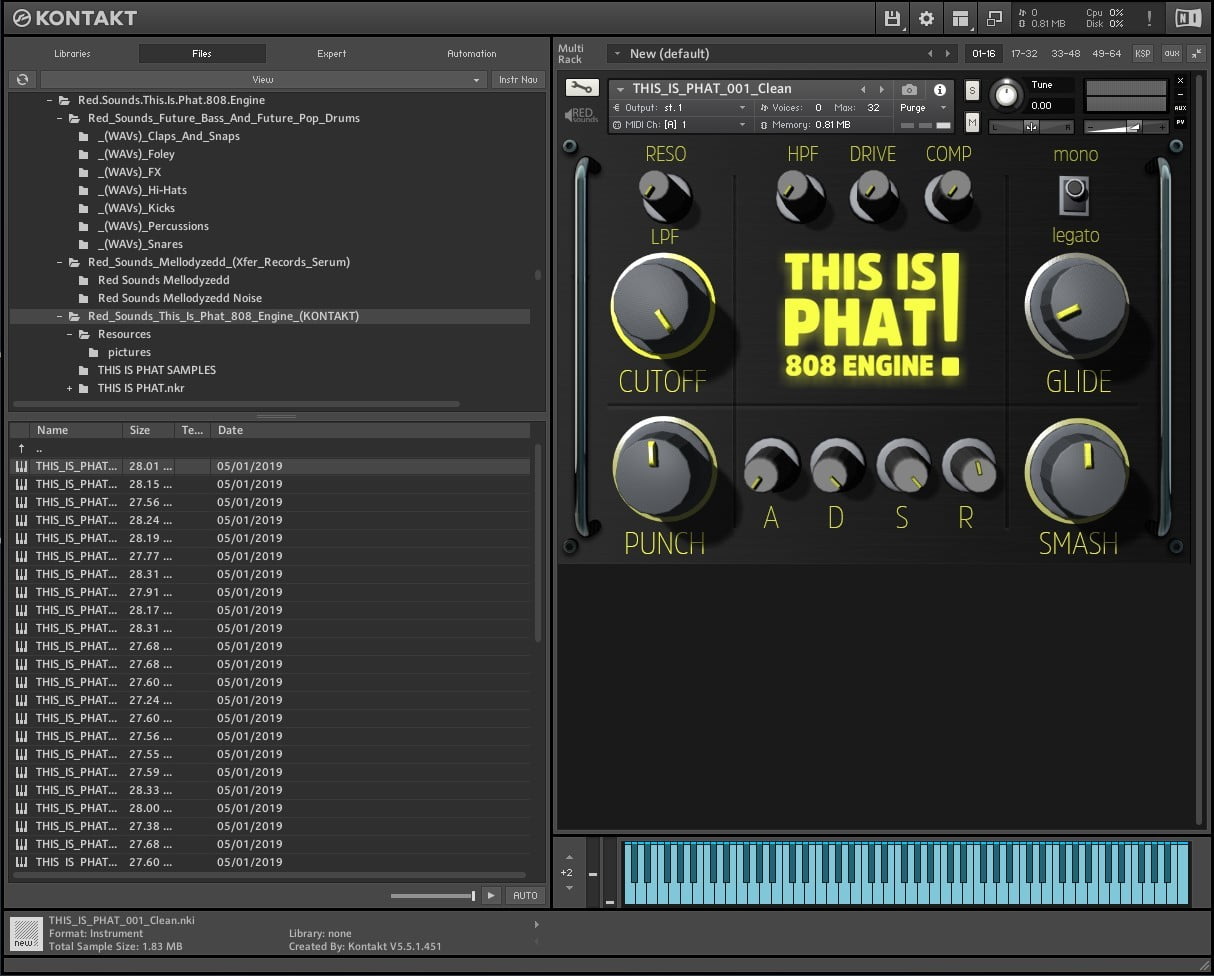Open the dropdown arrow before THIS_IS_PHAT_001_Clean
The height and width of the screenshot is (976, 1214).
[x=620, y=89]
